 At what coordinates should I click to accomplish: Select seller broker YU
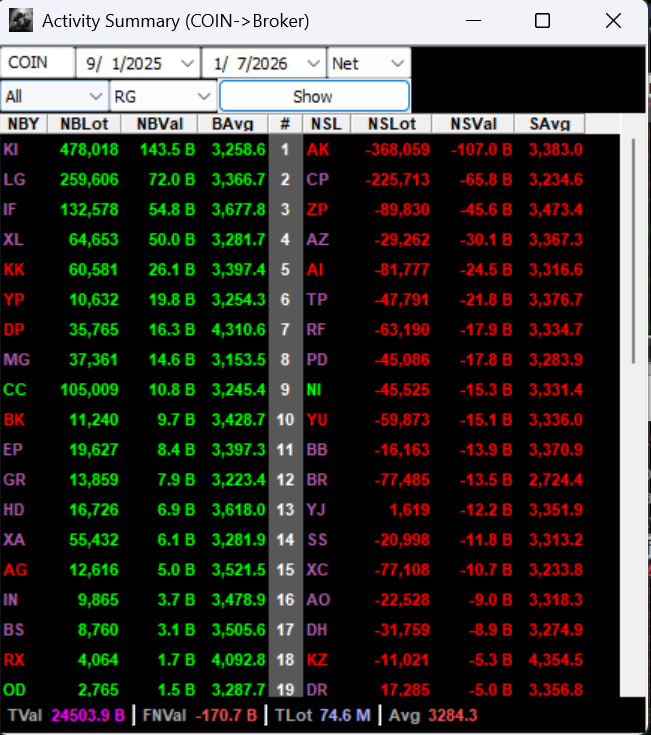click(x=317, y=420)
